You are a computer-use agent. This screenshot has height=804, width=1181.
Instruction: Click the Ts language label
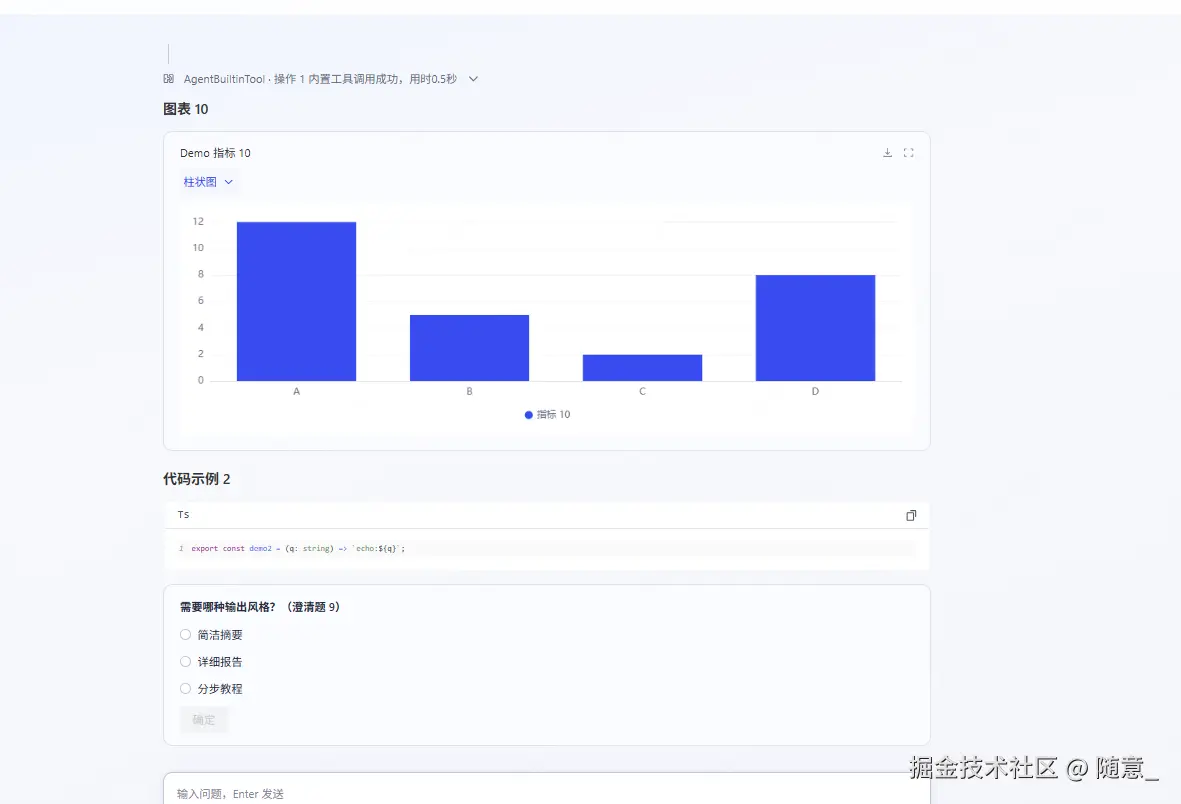tap(183, 515)
